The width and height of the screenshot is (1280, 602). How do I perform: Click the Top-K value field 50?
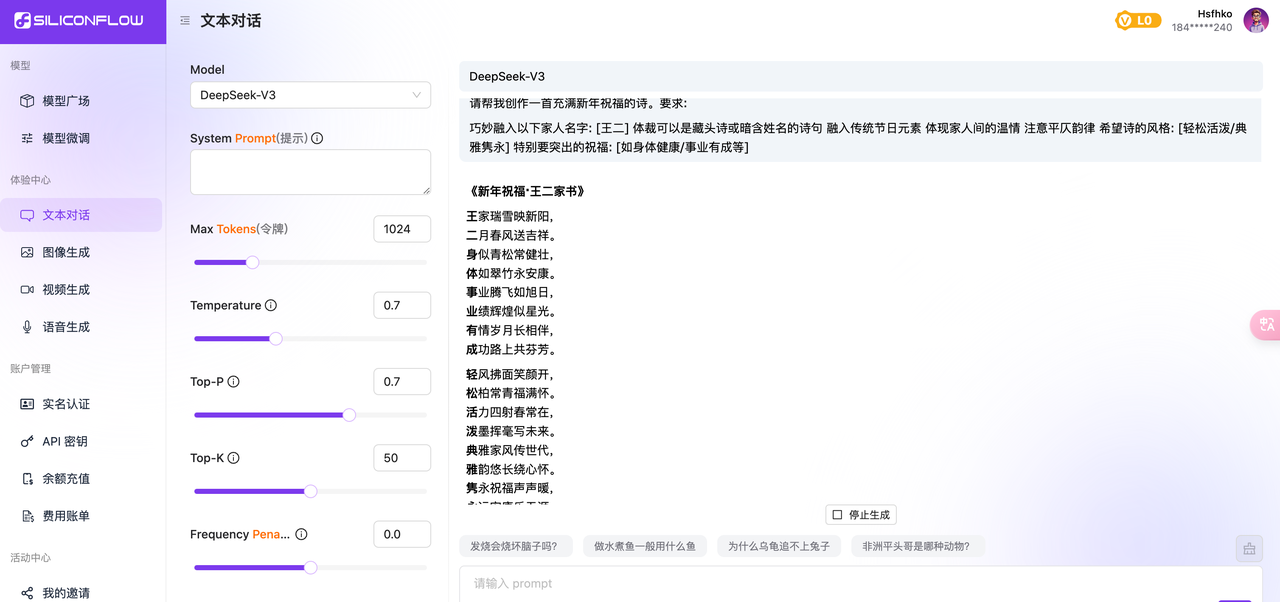402,458
